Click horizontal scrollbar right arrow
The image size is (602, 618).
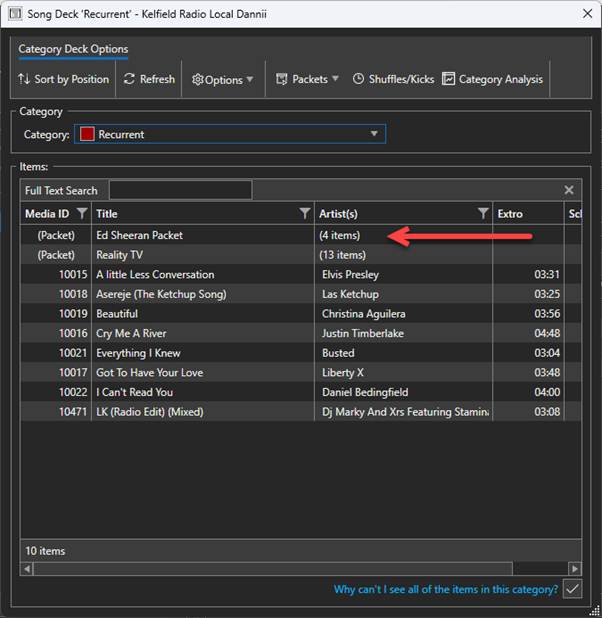[x=575, y=569]
